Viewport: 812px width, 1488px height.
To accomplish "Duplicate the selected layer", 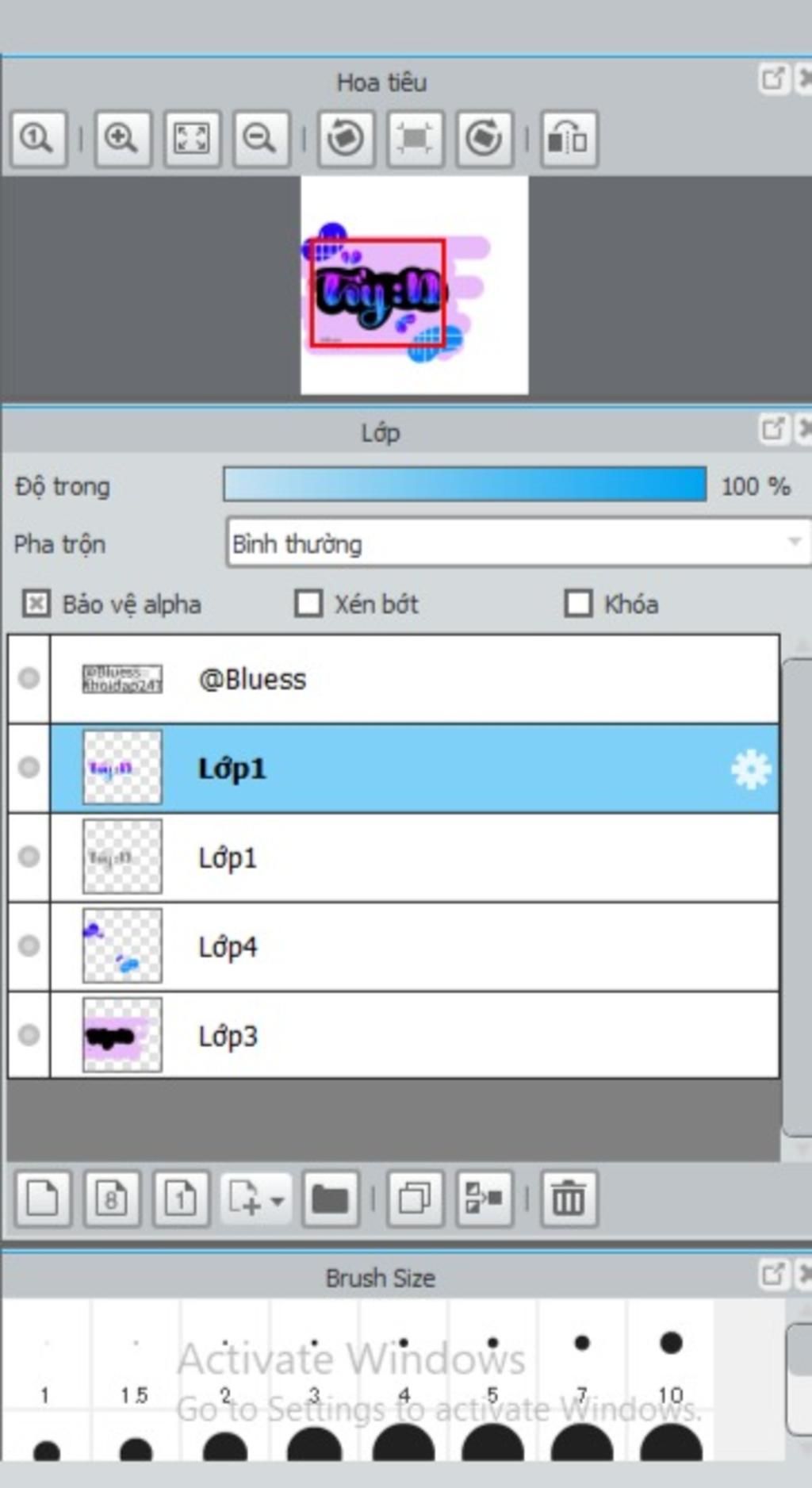I will click(x=415, y=1198).
